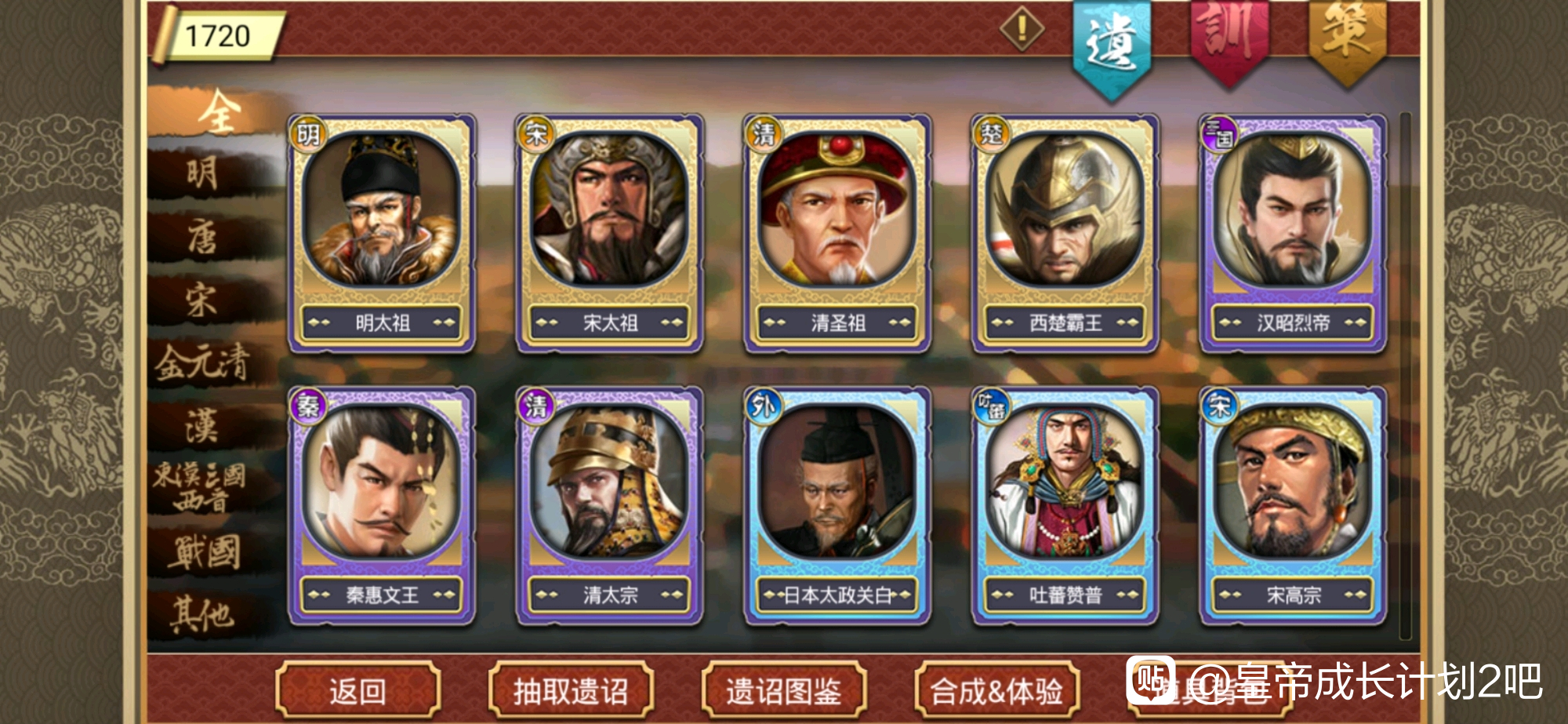Viewport: 1568px width, 724px height.
Task: Select the 清圣祖 emperor portrait card
Action: [837, 234]
